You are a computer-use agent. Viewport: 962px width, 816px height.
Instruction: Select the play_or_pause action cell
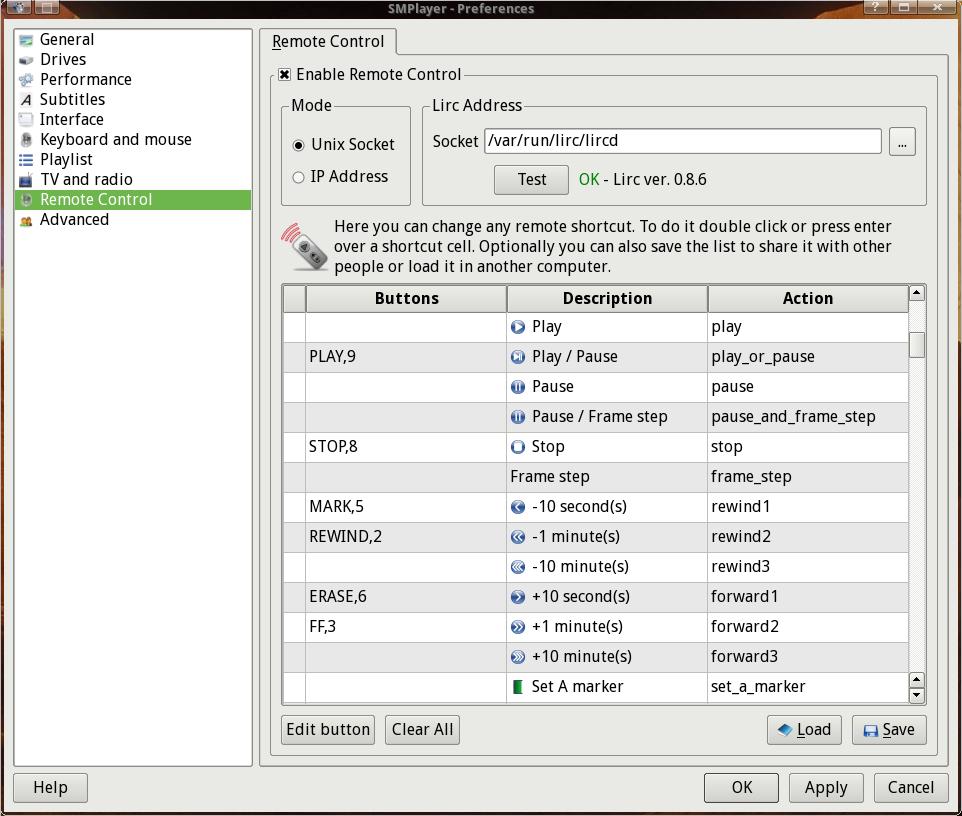808,357
